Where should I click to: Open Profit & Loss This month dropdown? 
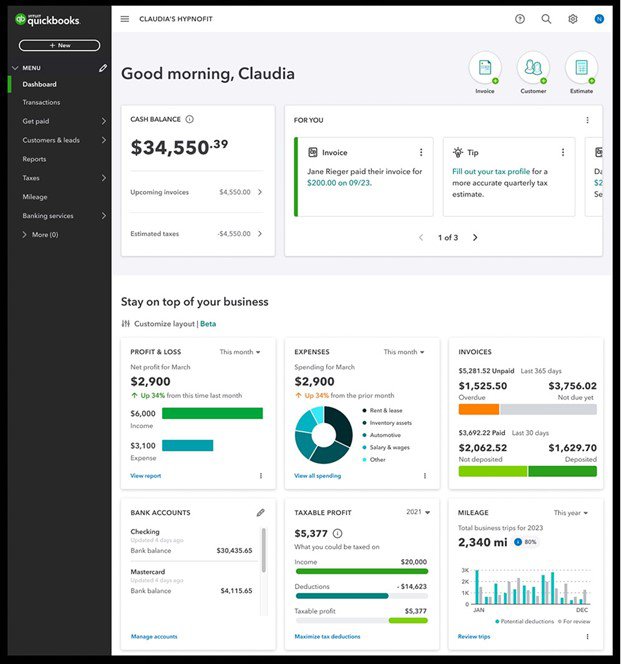[x=240, y=352]
